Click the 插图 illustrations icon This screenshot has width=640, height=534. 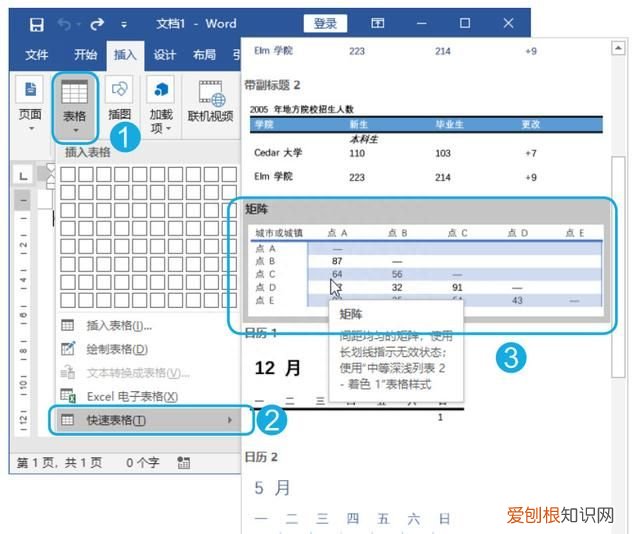click(119, 89)
